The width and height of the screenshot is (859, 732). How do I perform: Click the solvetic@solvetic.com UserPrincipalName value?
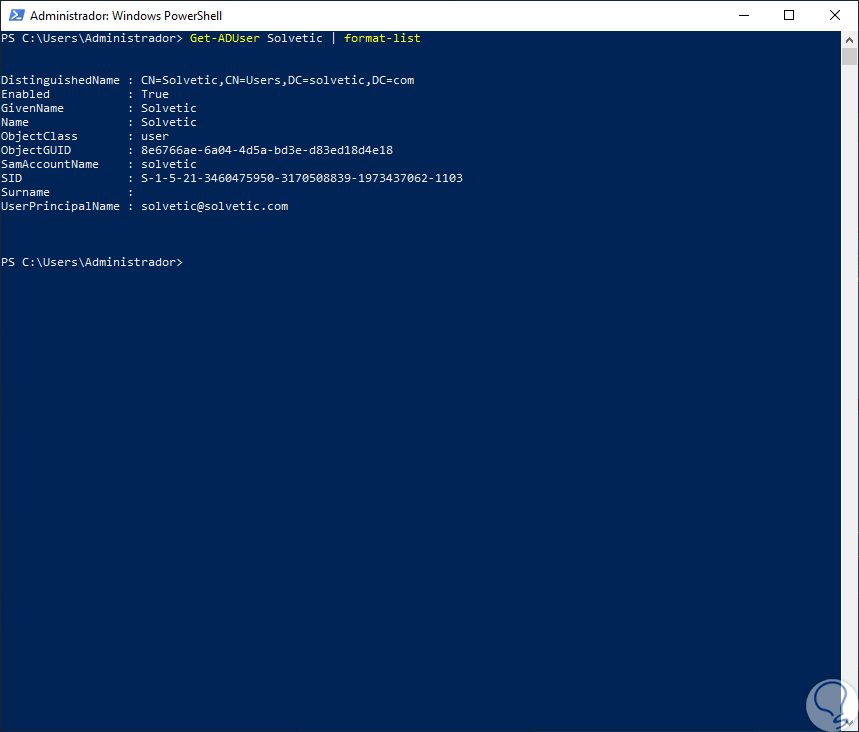[x=214, y=206]
